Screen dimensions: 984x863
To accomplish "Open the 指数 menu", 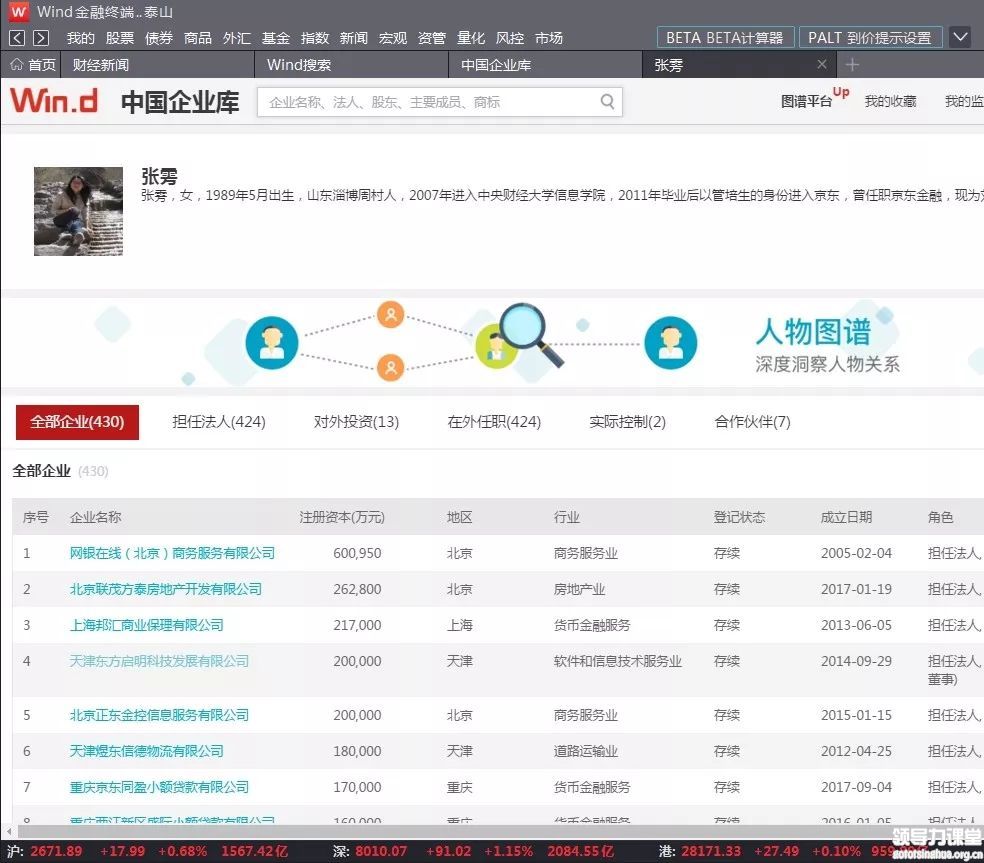I will [314, 38].
